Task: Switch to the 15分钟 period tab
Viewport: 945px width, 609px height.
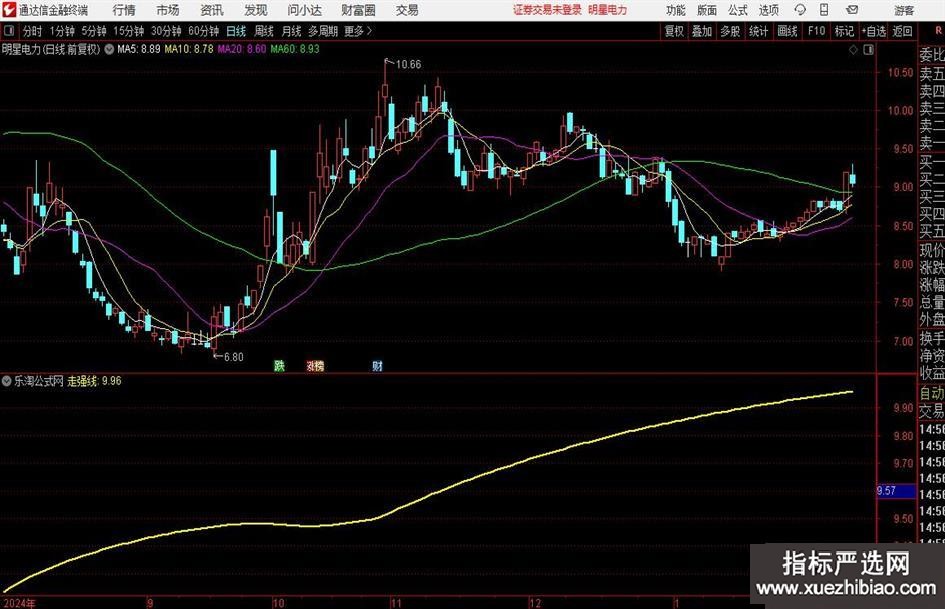Action: [x=129, y=31]
